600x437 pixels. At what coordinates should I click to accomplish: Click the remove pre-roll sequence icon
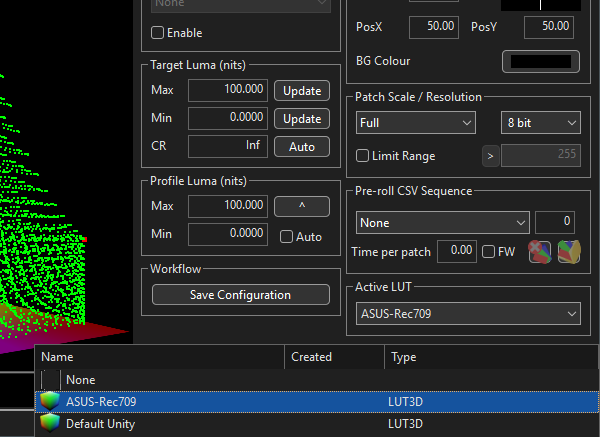click(x=540, y=252)
